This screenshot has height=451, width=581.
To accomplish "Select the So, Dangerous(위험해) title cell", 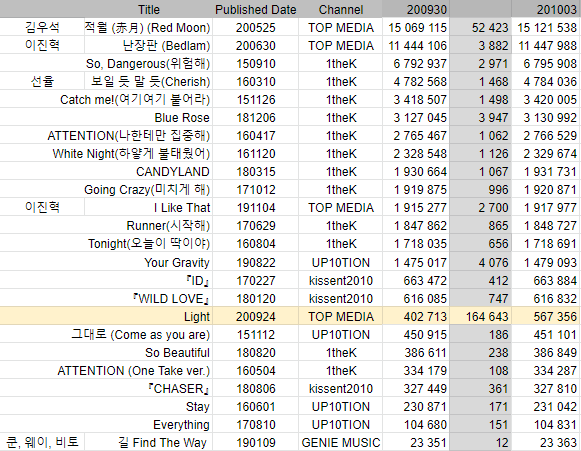I will [148, 63].
